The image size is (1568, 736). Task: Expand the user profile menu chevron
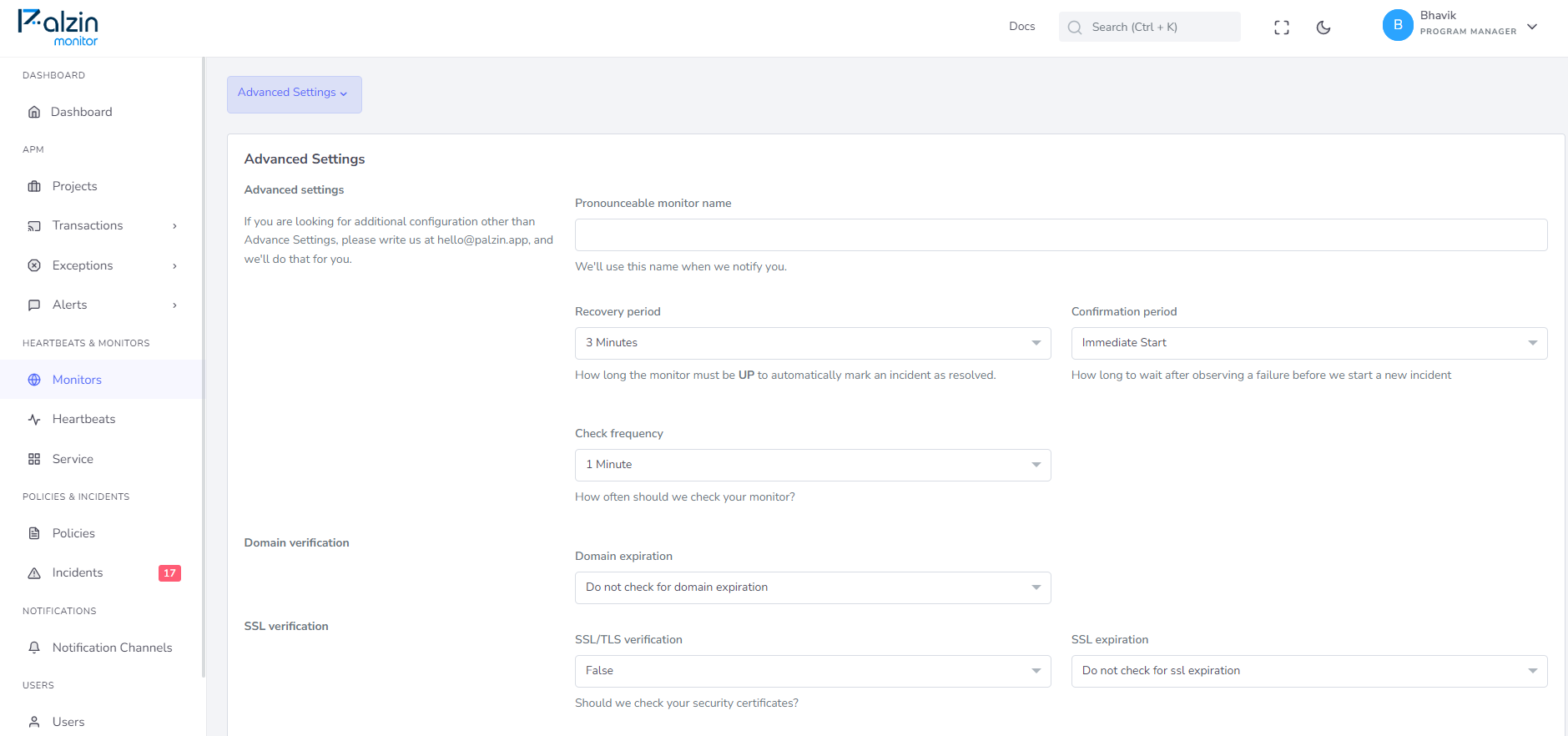tap(1532, 27)
